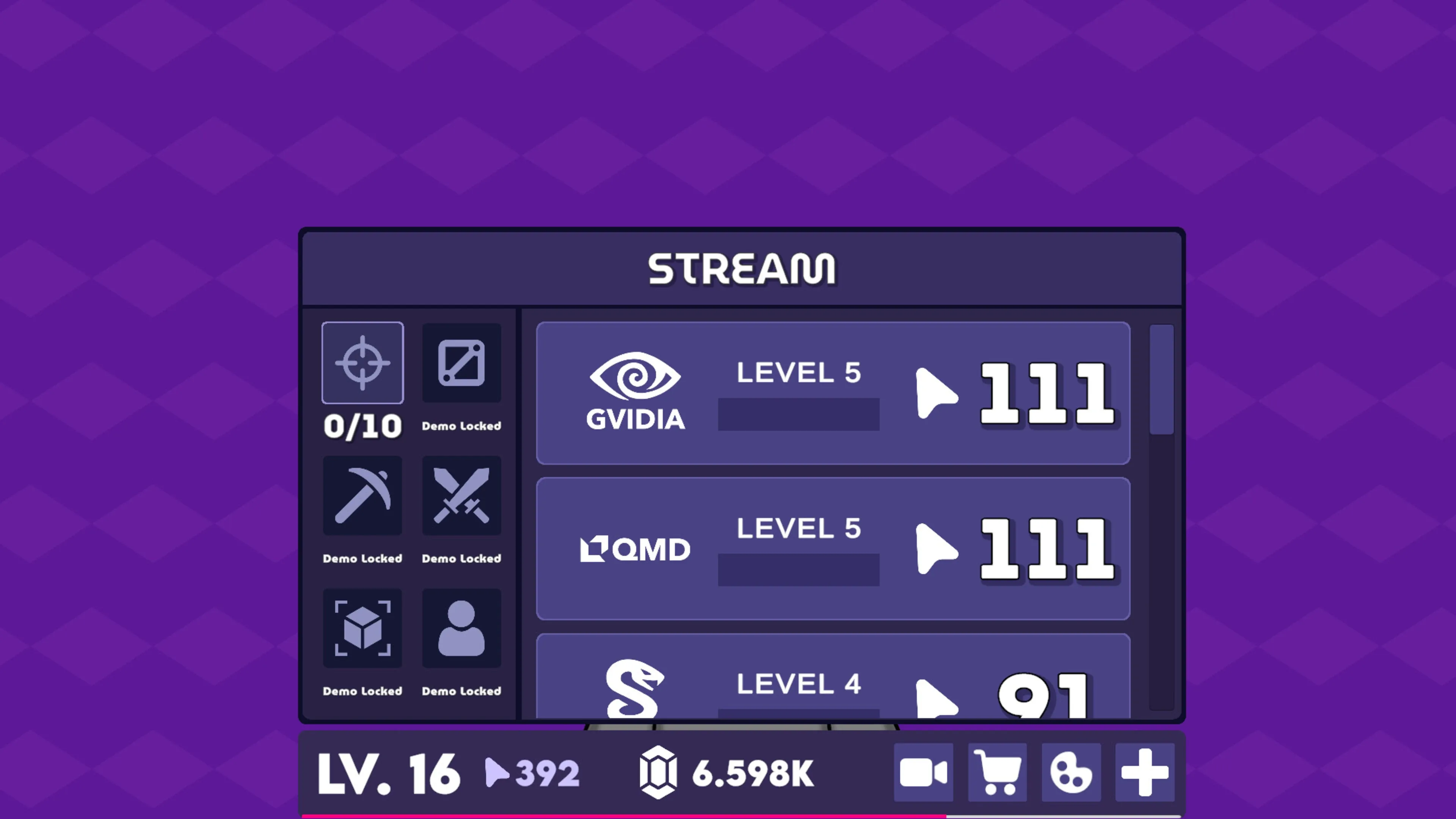Screen dimensions: 1456x819
Task: Click the stream list scrollbar thumb
Action: [1161, 379]
